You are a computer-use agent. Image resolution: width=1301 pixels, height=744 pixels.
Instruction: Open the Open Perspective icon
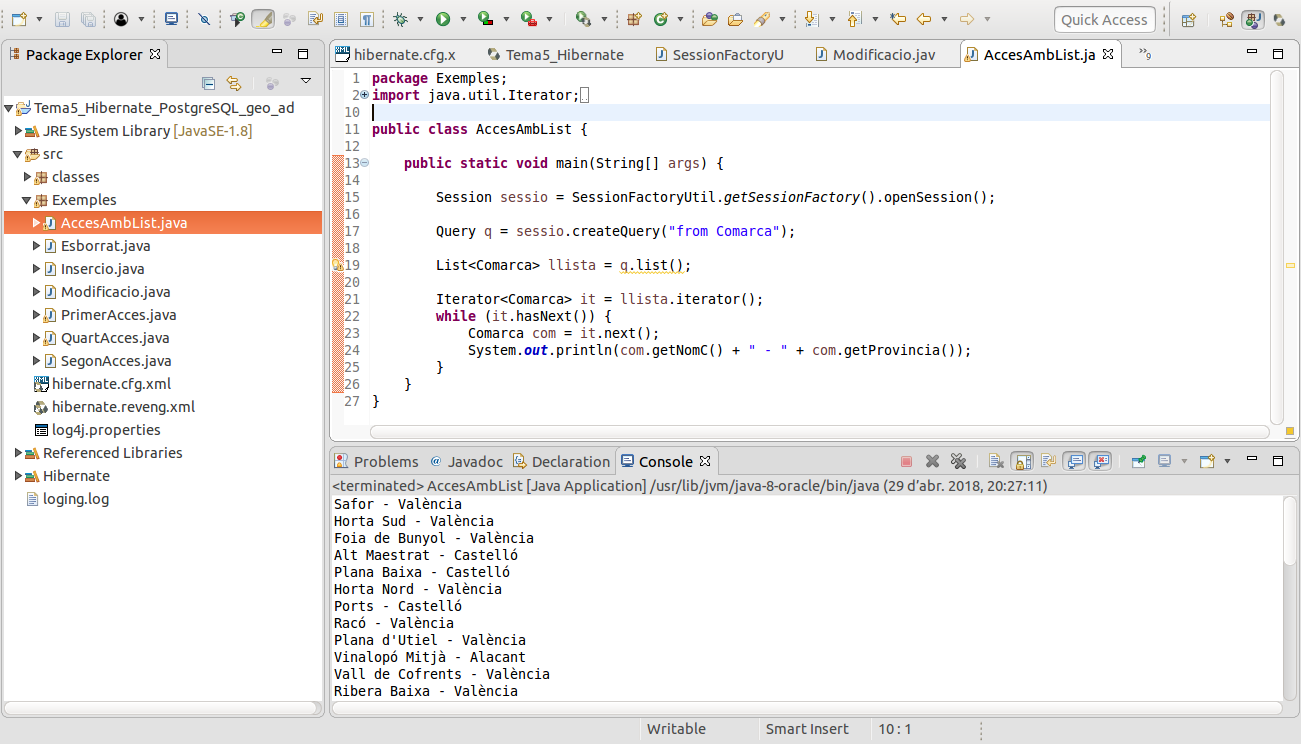coord(1188,19)
